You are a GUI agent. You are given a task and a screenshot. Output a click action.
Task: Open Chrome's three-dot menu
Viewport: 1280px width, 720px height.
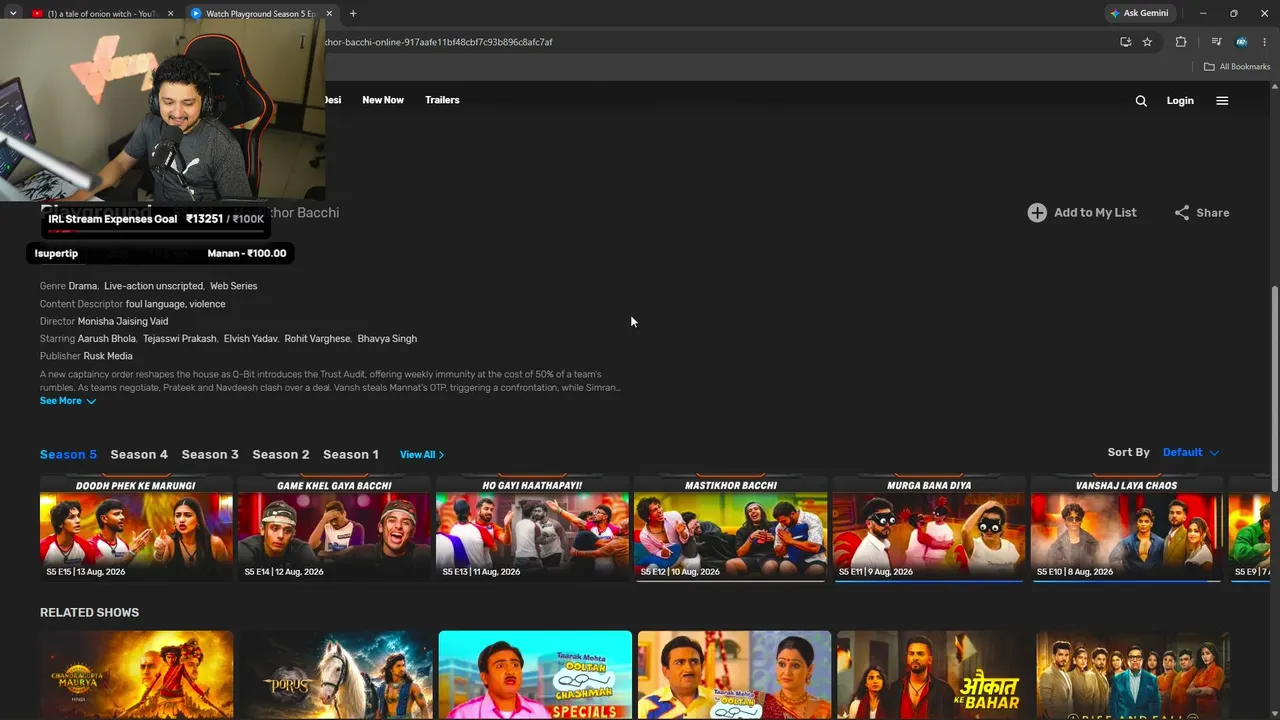tap(1265, 42)
